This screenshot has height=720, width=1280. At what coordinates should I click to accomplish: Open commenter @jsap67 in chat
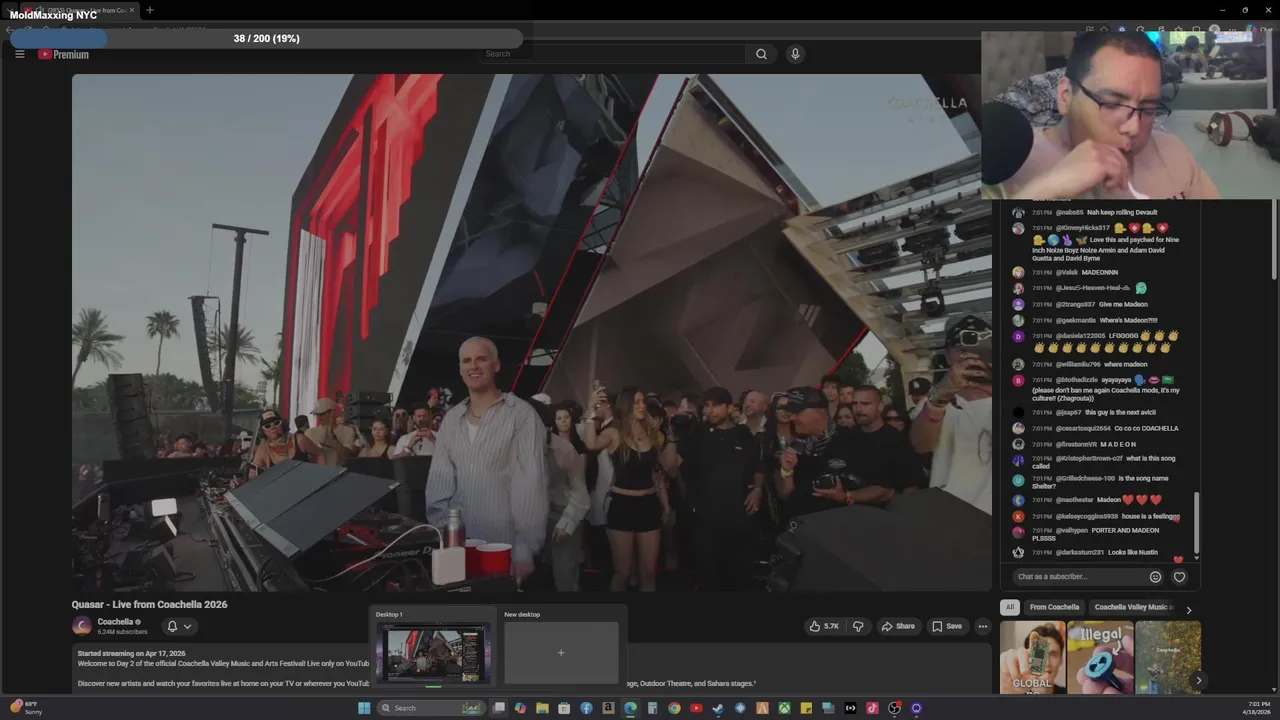[1069, 412]
